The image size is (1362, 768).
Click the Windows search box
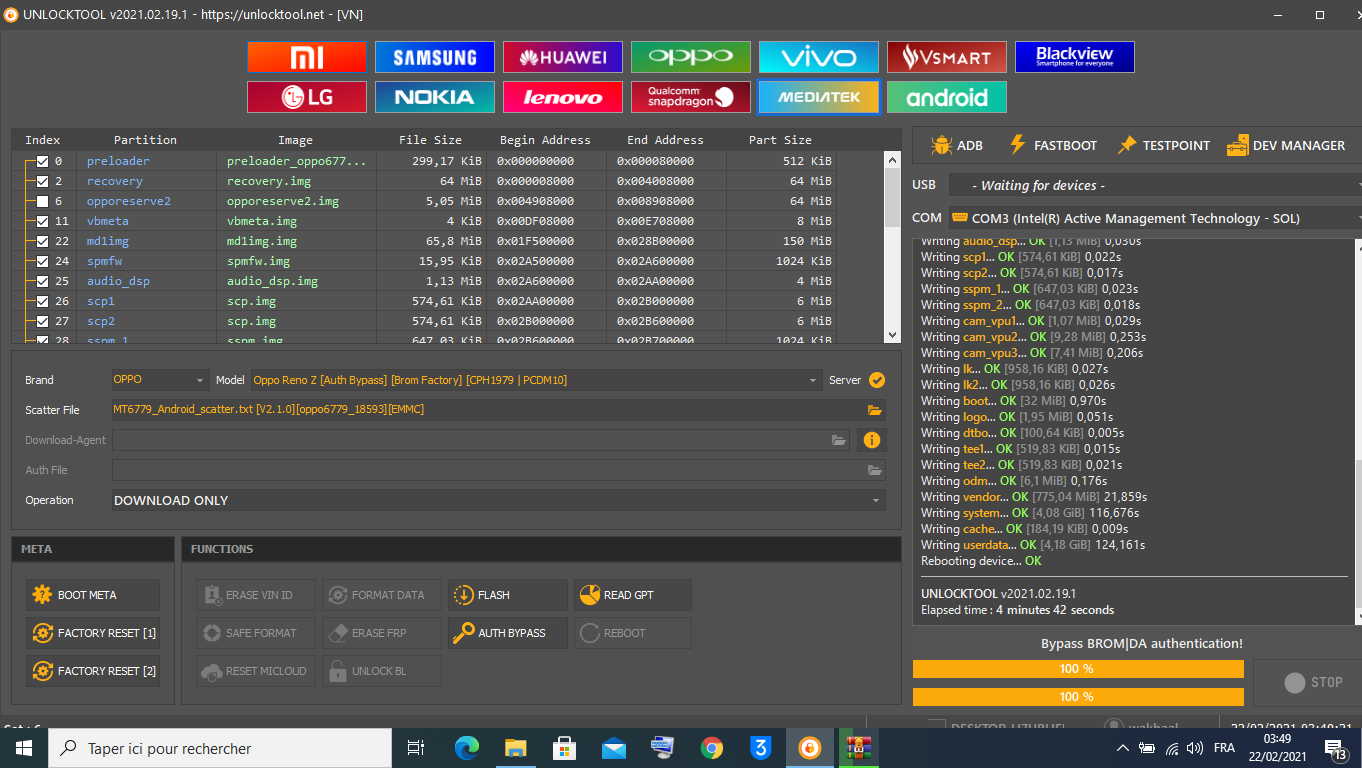coord(218,748)
